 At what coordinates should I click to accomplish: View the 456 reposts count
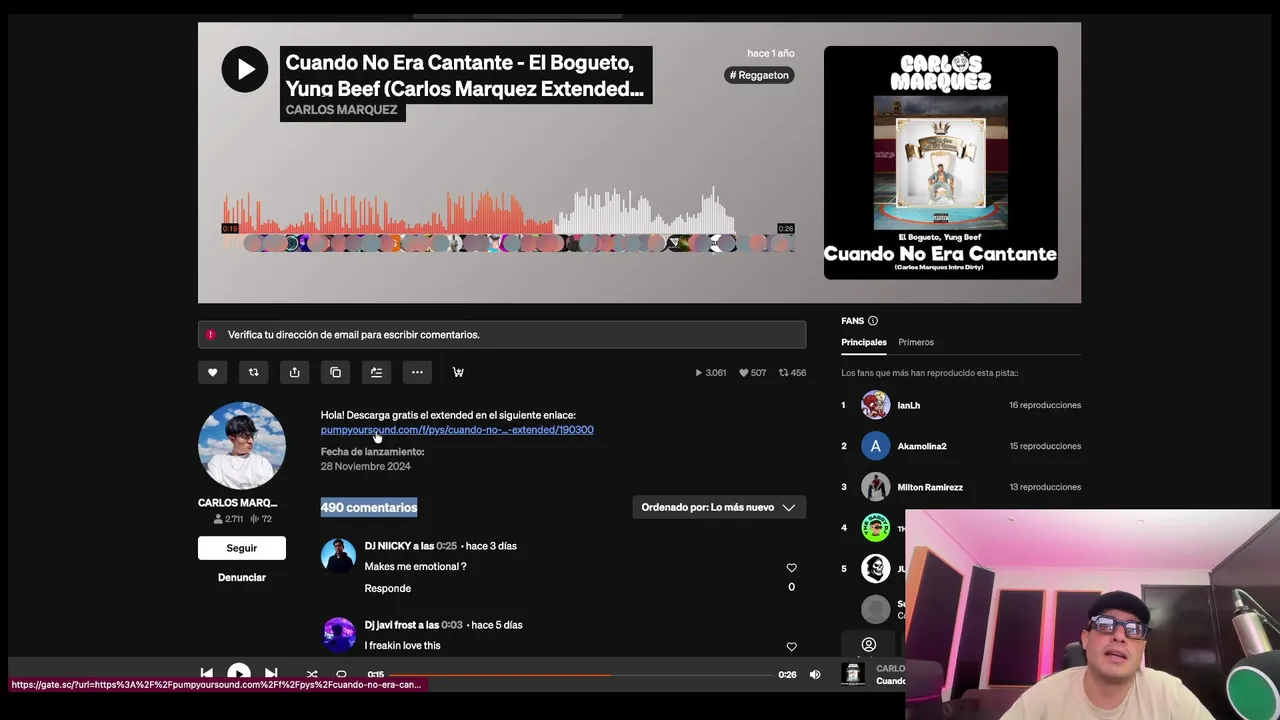[792, 373]
